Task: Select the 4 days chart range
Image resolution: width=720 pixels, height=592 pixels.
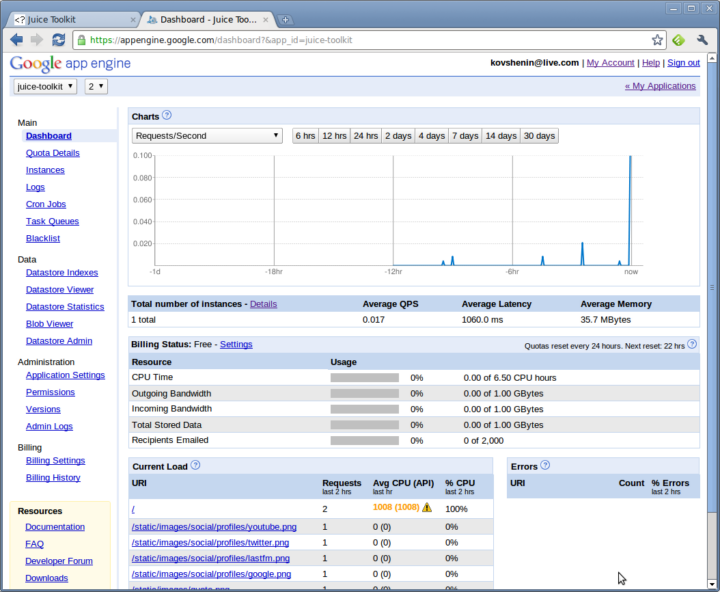Action: [x=432, y=136]
